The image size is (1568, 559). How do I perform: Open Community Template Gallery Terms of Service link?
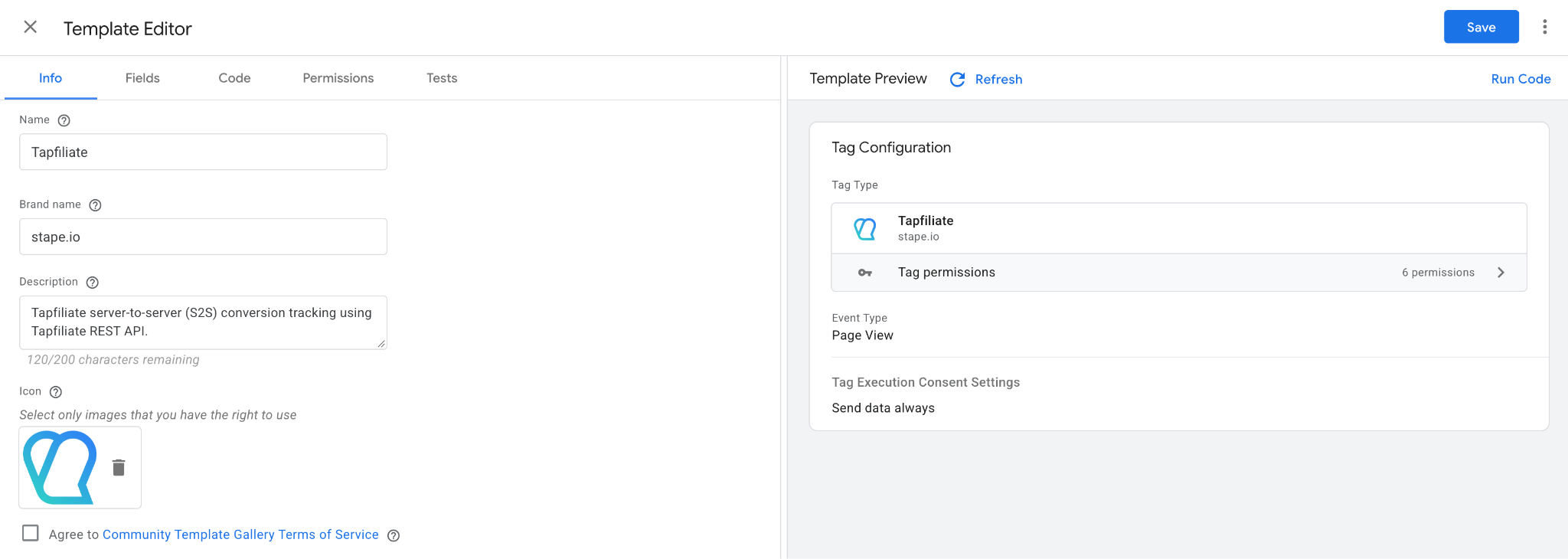(240, 534)
